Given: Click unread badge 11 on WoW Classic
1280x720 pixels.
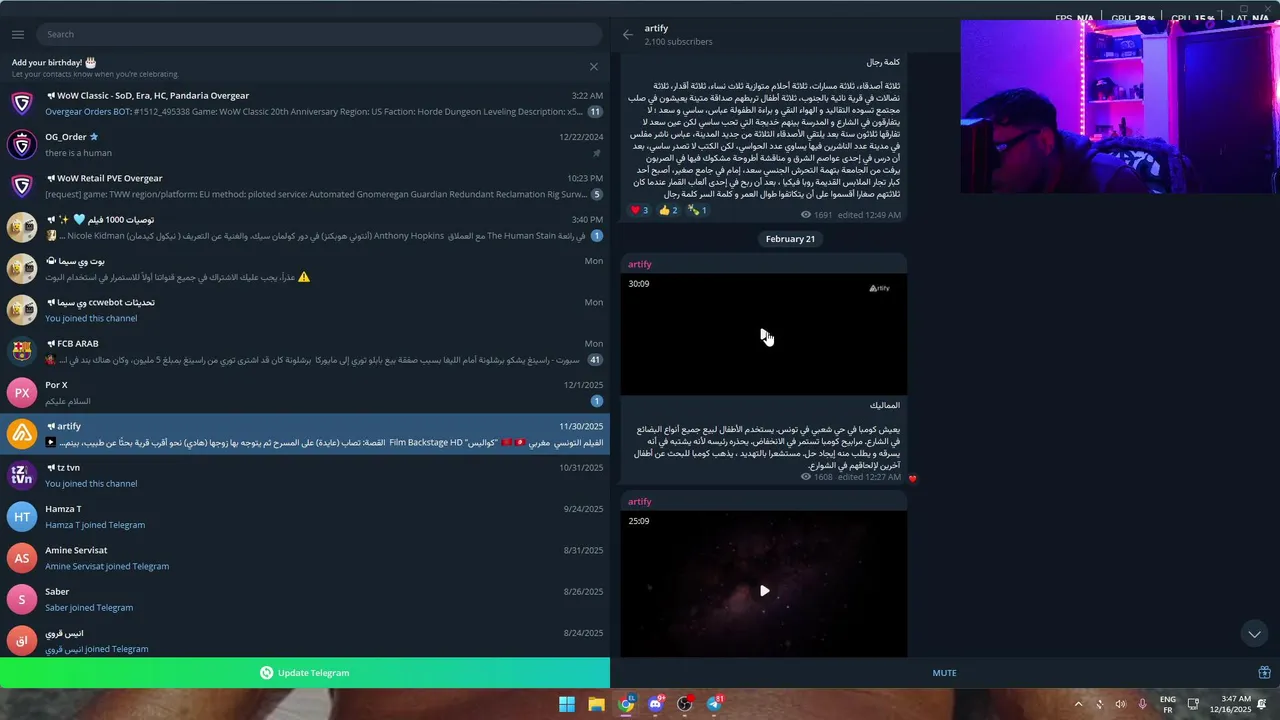Looking at the screenshot, I should coord(595,112).
